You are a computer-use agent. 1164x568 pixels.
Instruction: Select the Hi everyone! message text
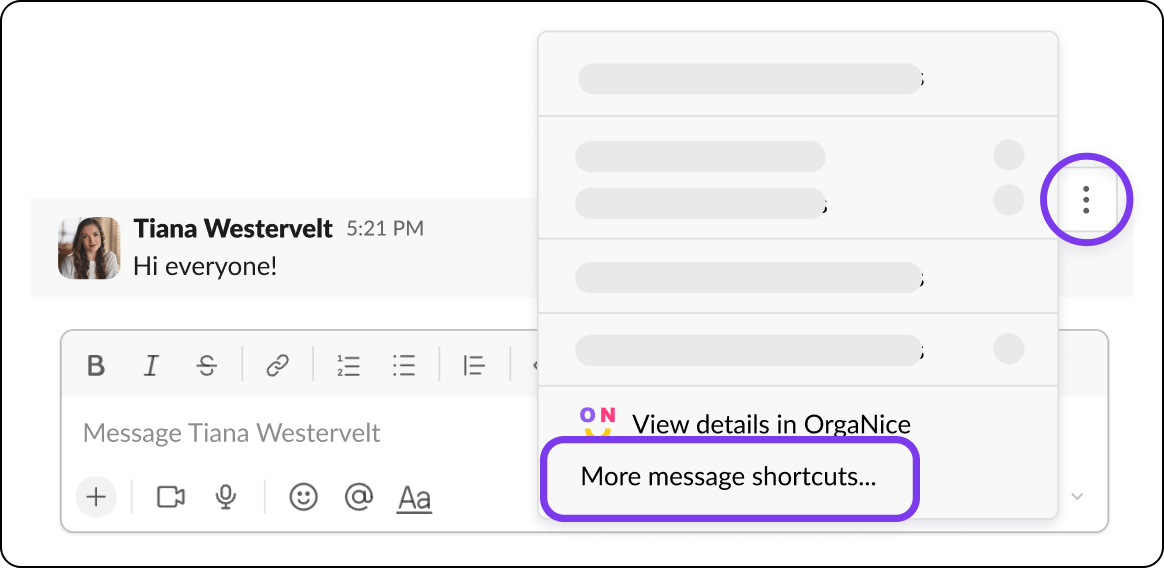pos(205,266)
